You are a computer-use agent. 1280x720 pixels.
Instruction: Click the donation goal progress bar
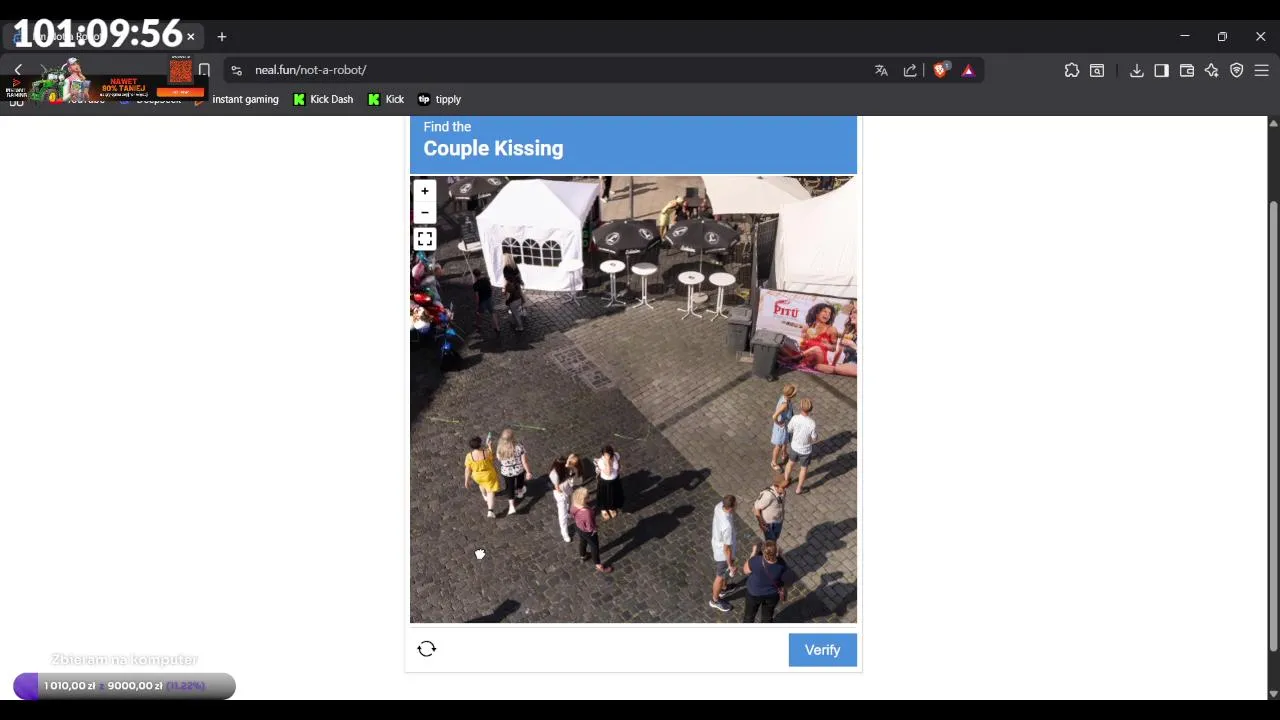[124, 686]
